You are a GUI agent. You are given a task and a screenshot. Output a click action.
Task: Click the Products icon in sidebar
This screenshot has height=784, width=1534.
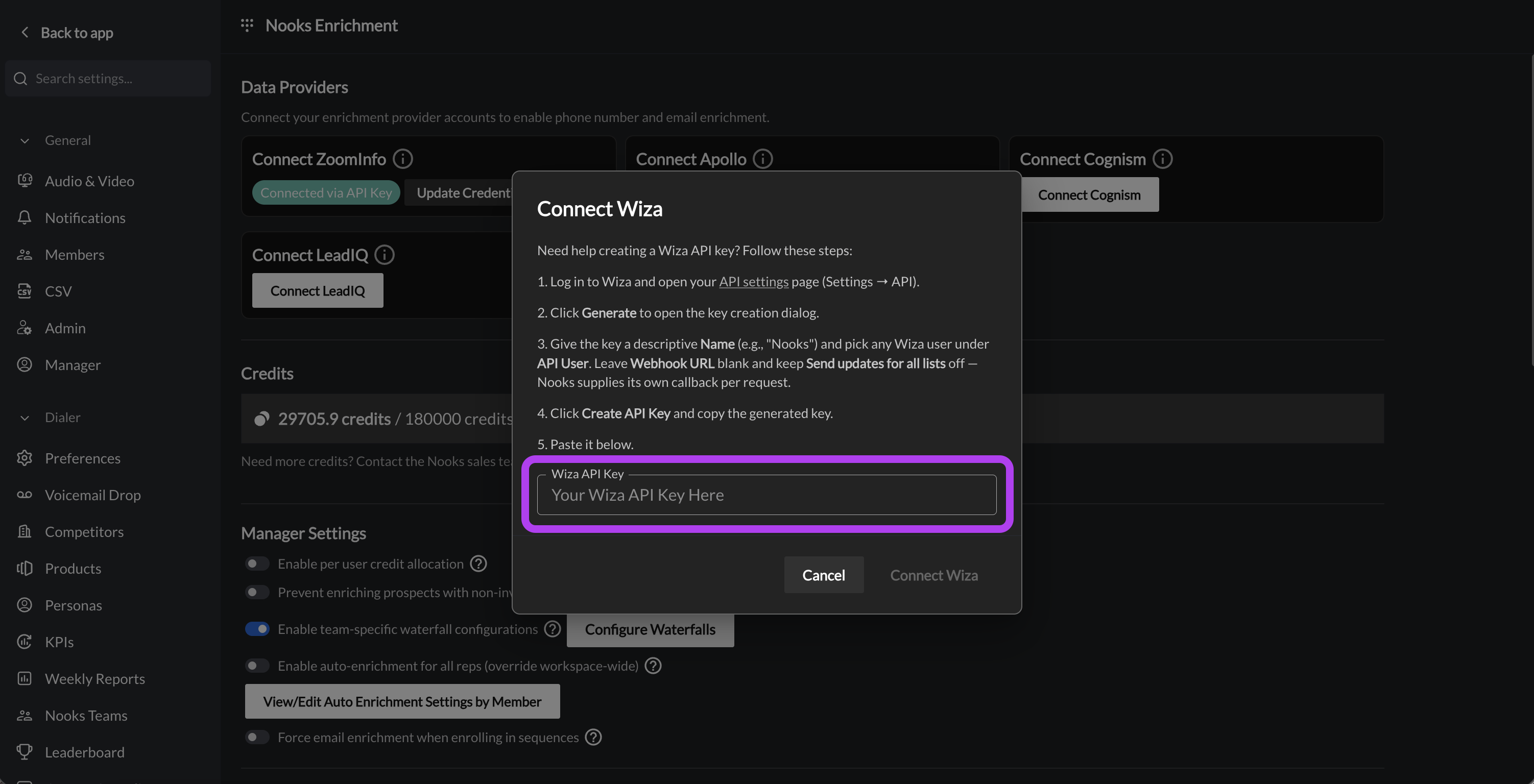pyautogui.click(x=25, y=568)
